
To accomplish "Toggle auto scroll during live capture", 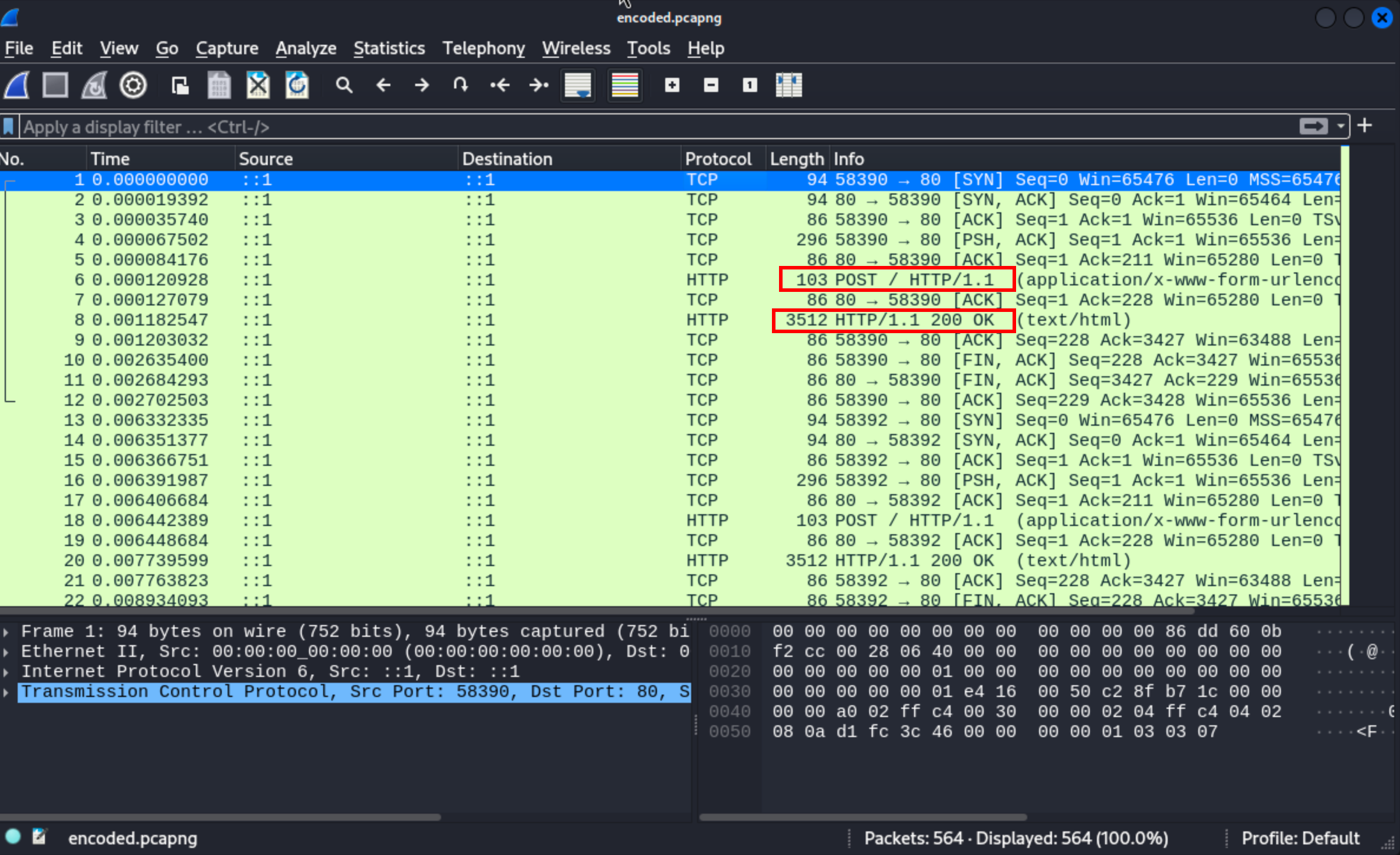I will [x=578, y=85].
